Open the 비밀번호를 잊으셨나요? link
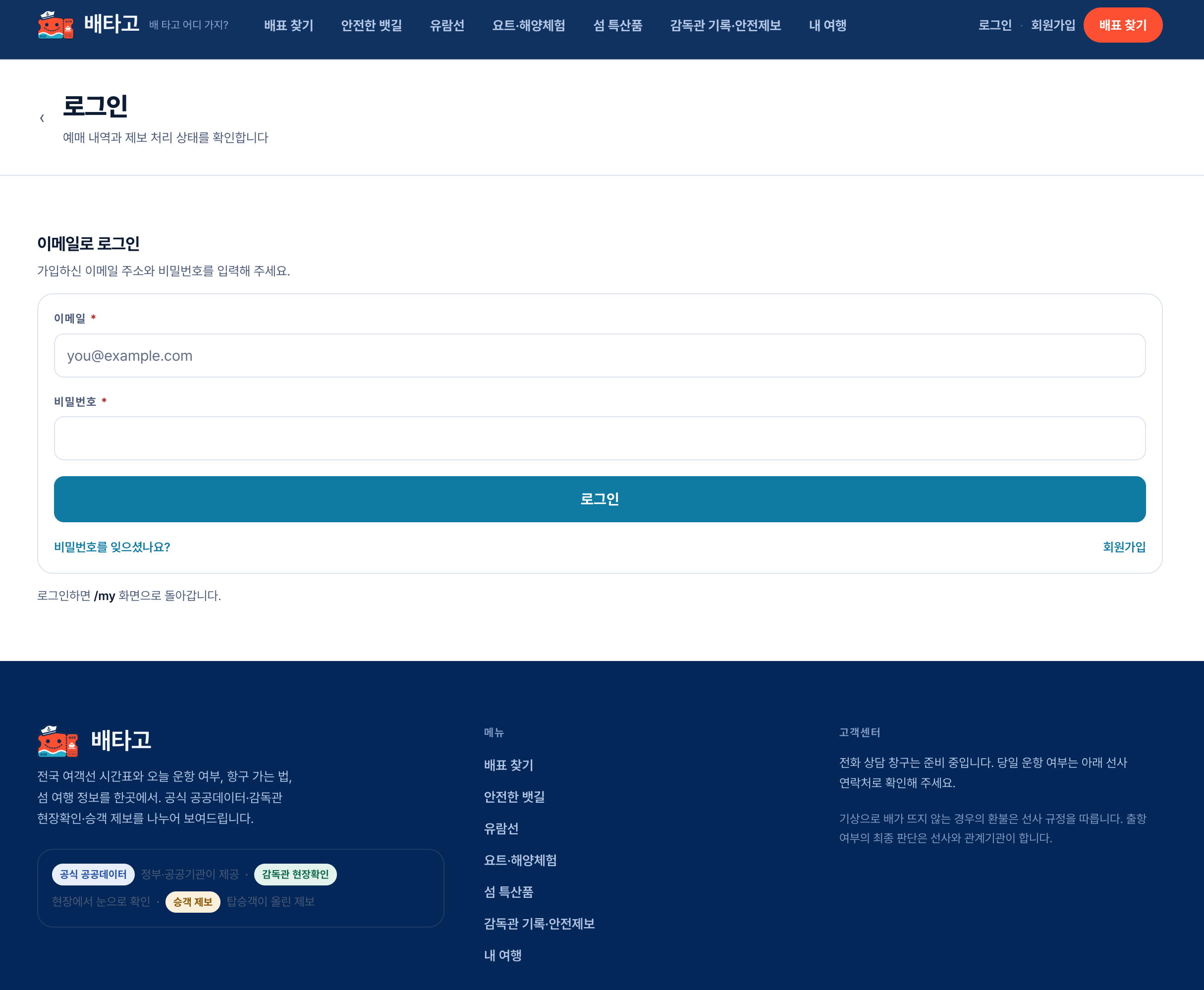1204x990 pixels. [112, 547]
